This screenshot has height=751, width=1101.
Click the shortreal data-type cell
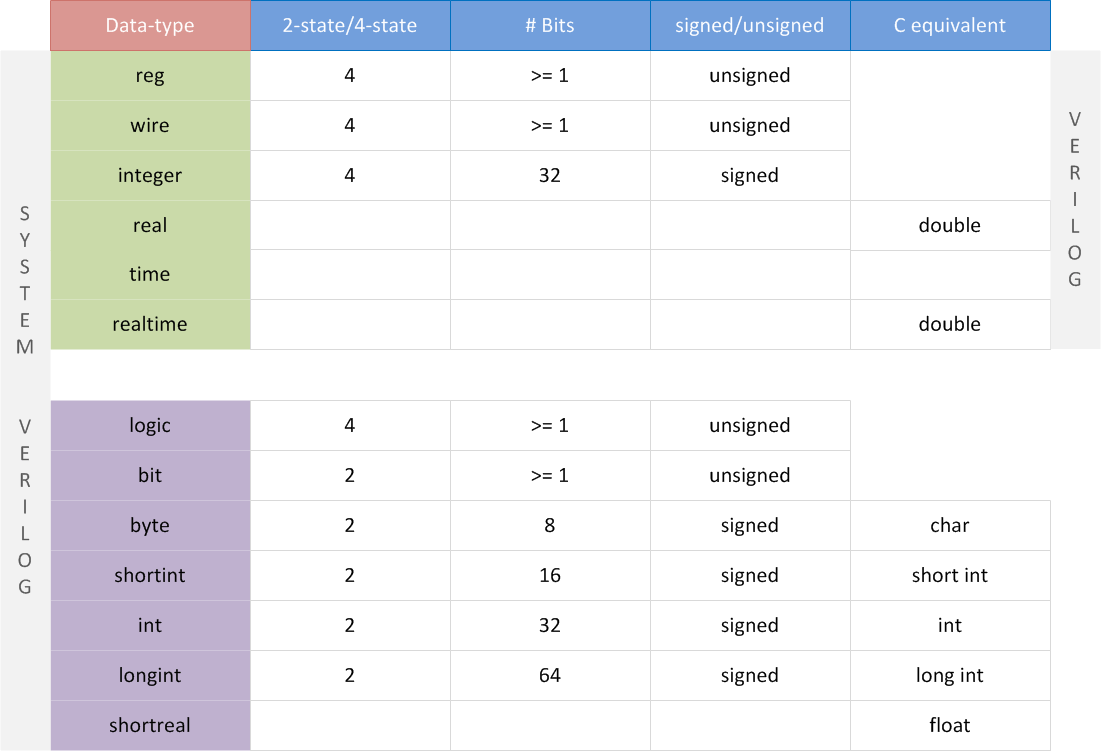(x=150, y=725)
